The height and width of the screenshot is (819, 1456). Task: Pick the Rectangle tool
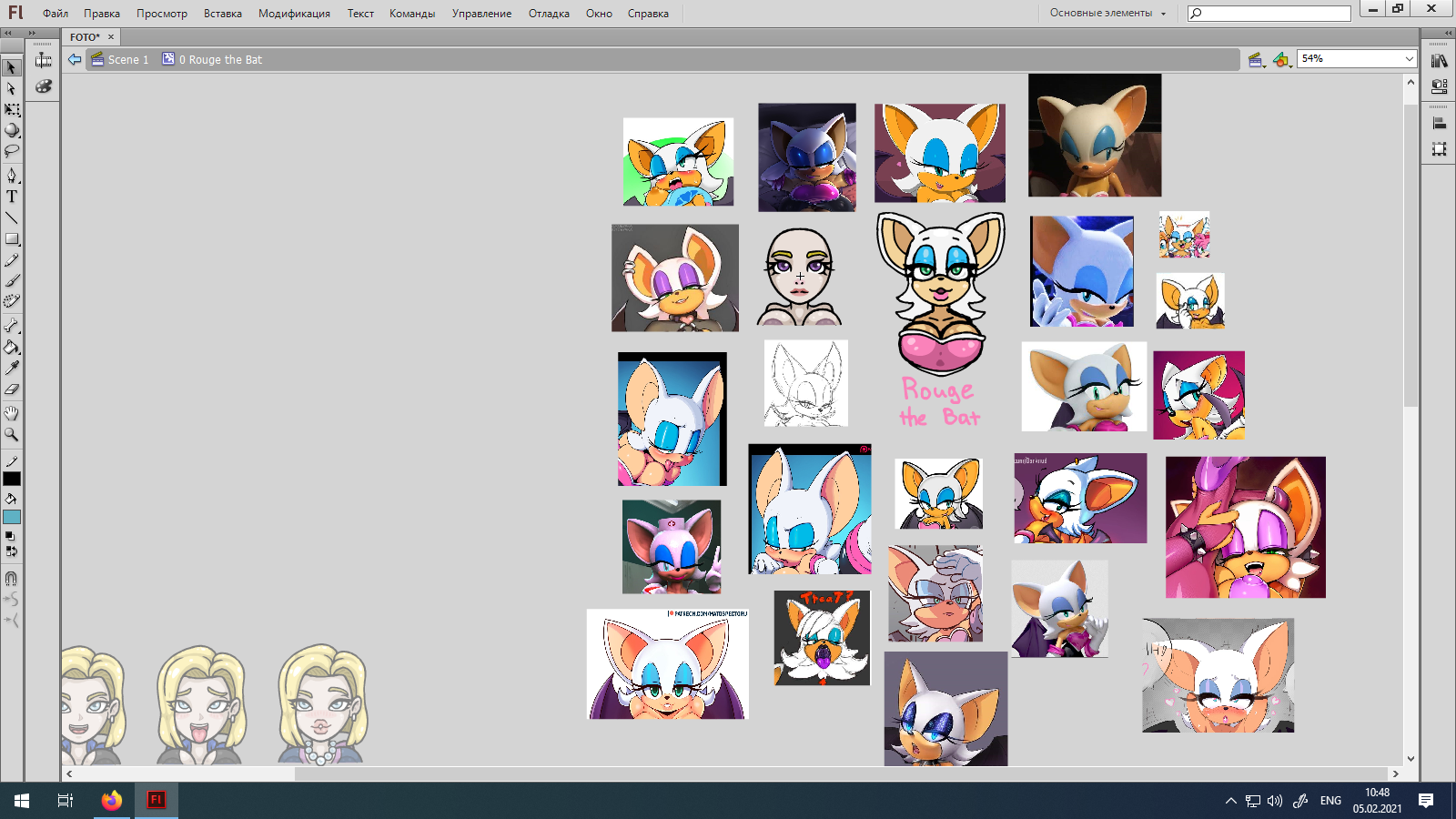pyautogui.click(x=12, y=239)
